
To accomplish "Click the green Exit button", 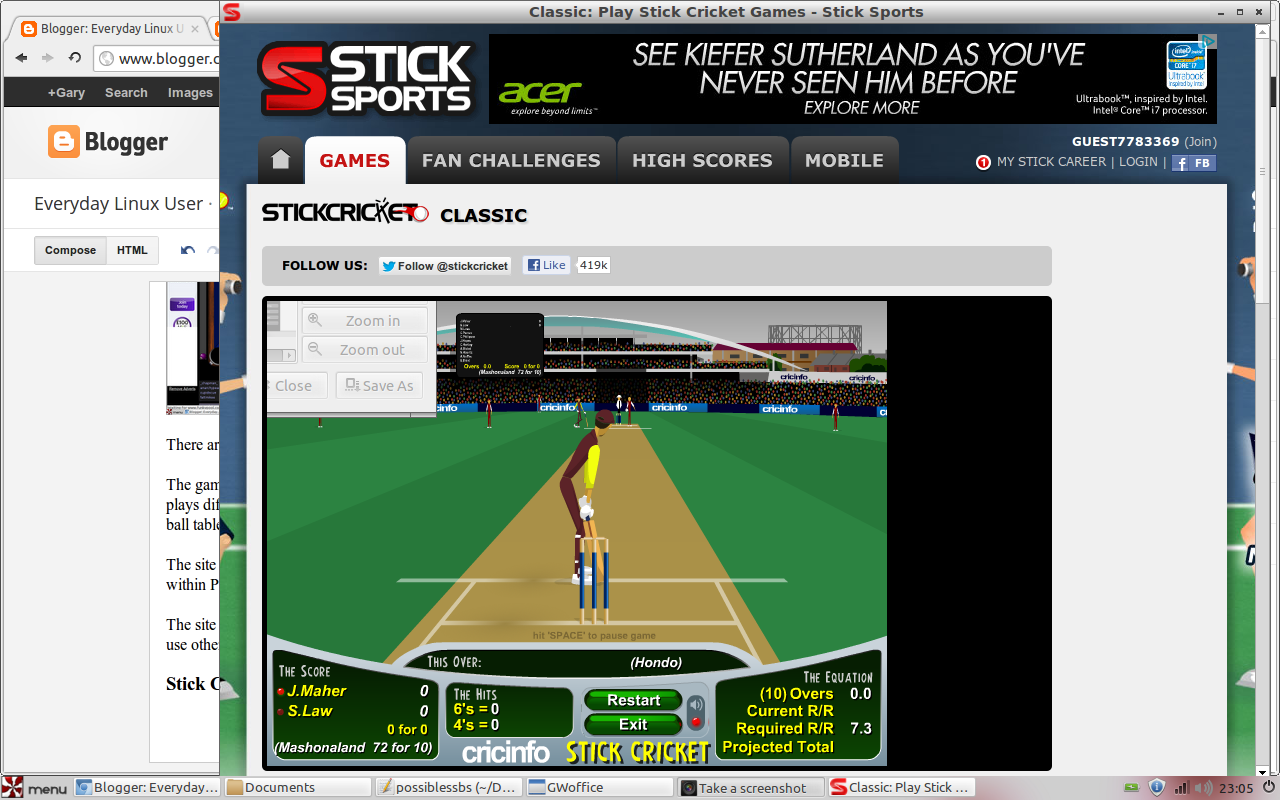I will (633, 724).
